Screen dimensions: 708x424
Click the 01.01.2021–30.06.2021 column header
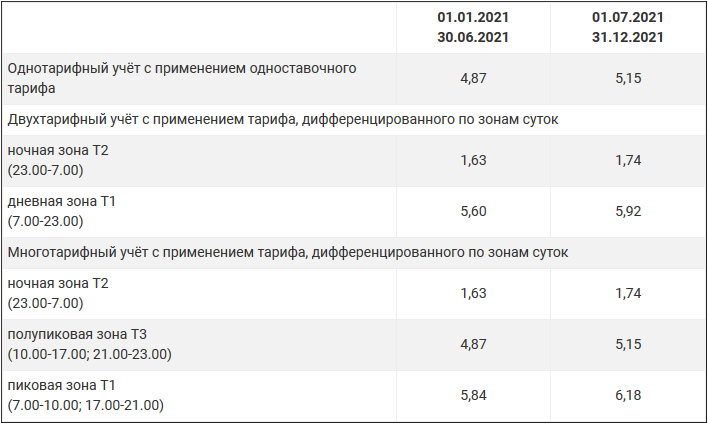(x=473, y=28)
